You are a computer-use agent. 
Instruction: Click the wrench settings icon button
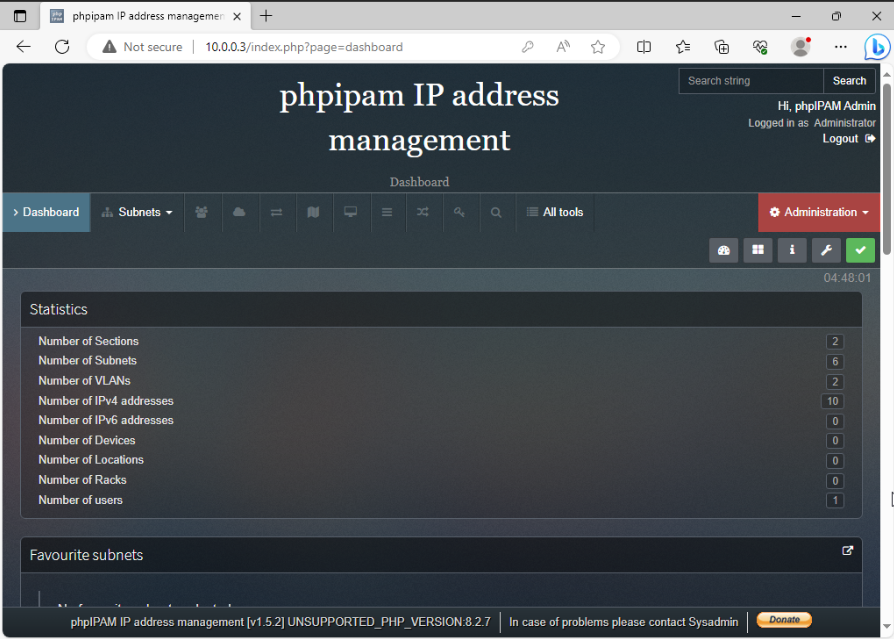click(826, 250)
